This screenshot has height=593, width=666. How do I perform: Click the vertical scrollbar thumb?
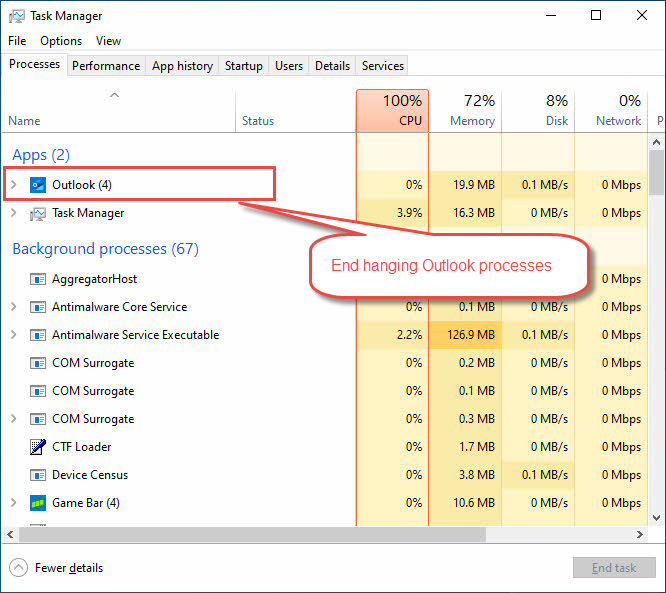(x=656, y=172)
